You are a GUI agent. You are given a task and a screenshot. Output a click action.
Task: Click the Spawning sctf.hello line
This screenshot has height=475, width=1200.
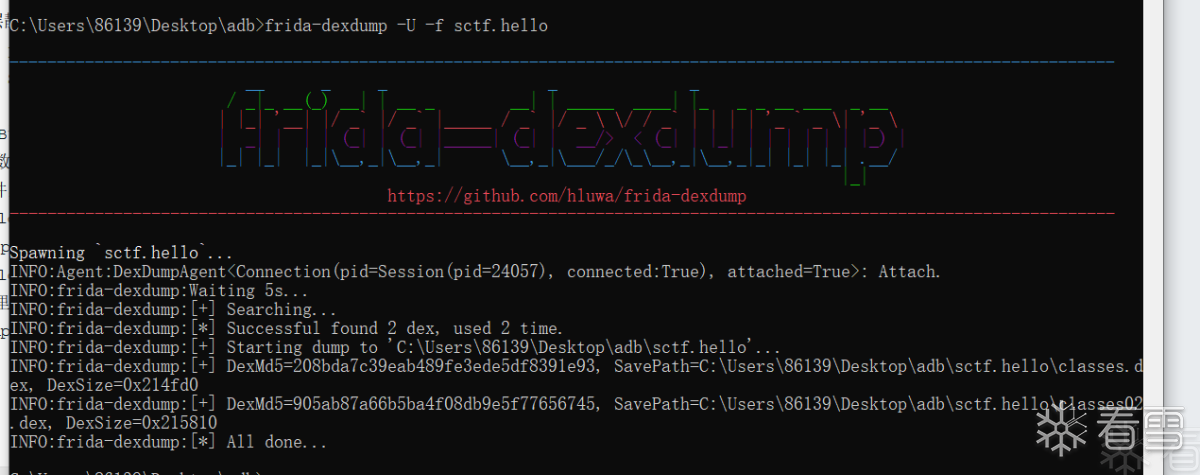(121, 253)
